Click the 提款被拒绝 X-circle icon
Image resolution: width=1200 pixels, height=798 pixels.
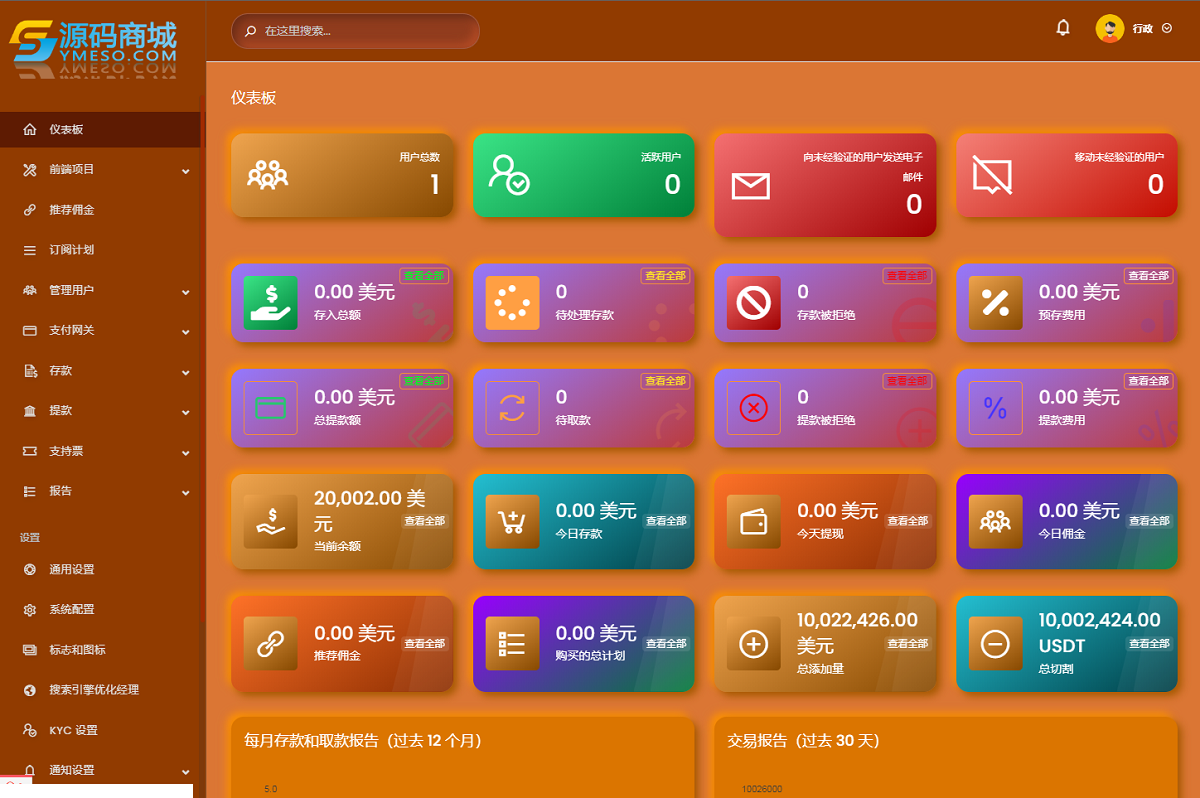[754, 408]
